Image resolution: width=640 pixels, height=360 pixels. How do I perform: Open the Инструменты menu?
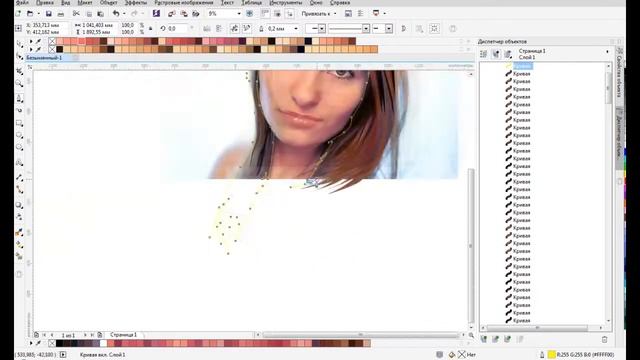click(286, 3)
